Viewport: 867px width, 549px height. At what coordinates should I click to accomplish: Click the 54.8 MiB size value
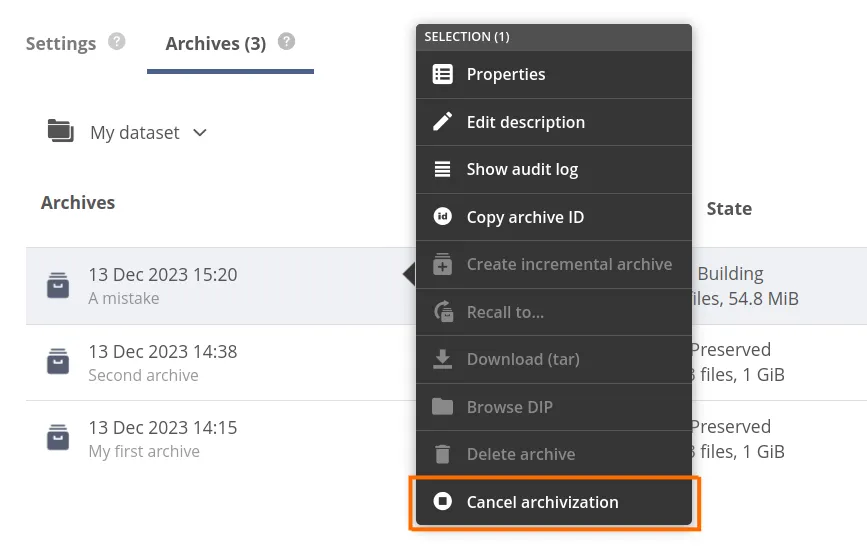click(764, 299)
